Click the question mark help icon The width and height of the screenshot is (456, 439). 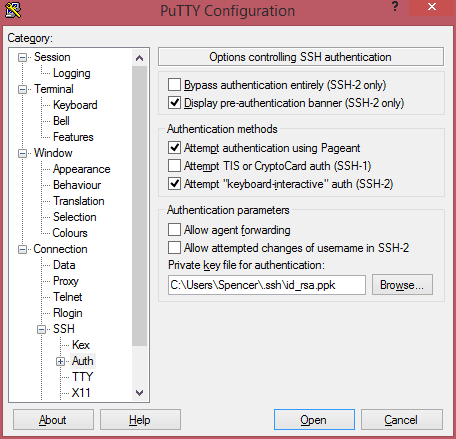395,6
